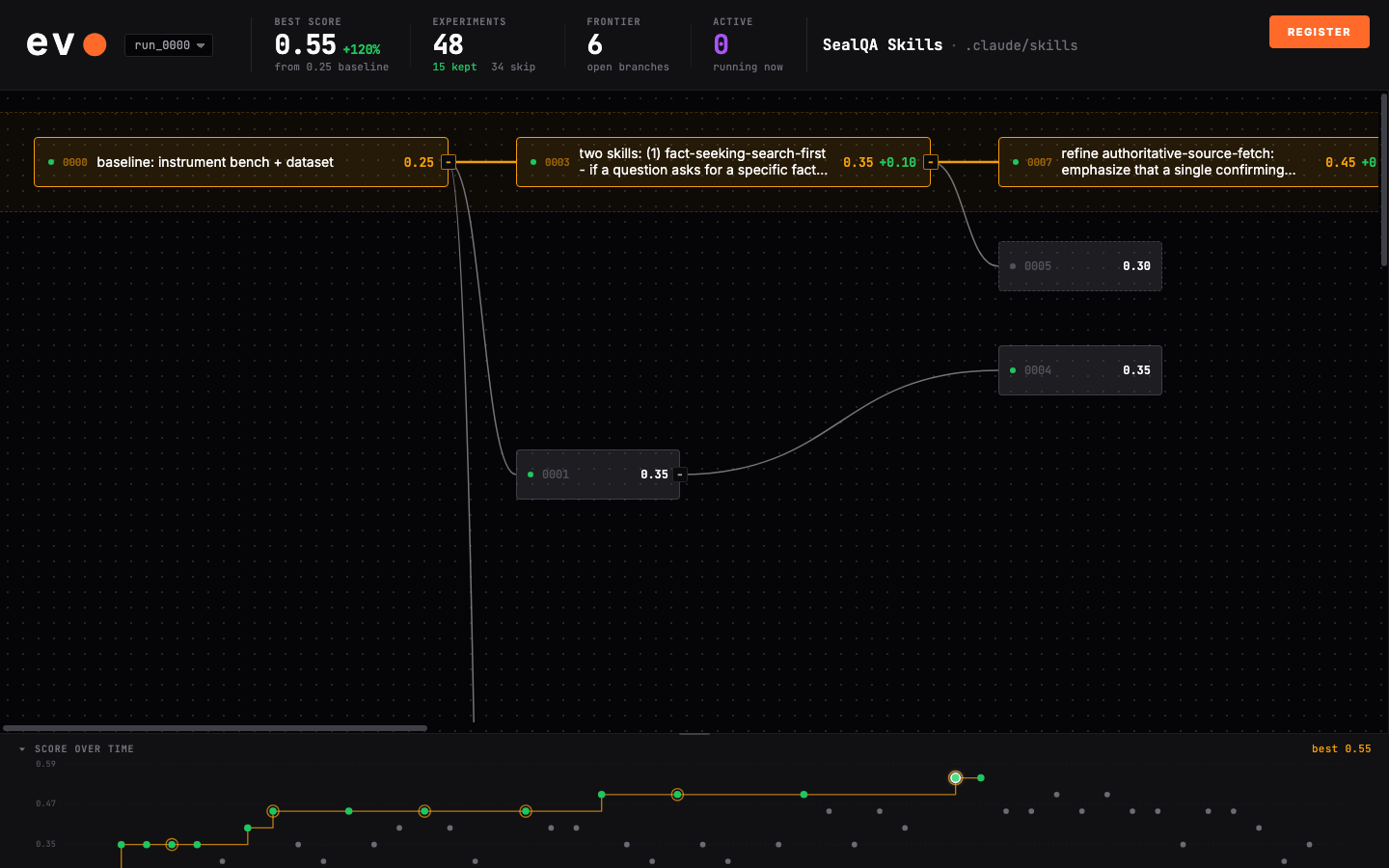Image resolution: width=1389 pixels, height=868 pixels.
Task: Click the green status dot of node 0007
Action: point(1016,162)
